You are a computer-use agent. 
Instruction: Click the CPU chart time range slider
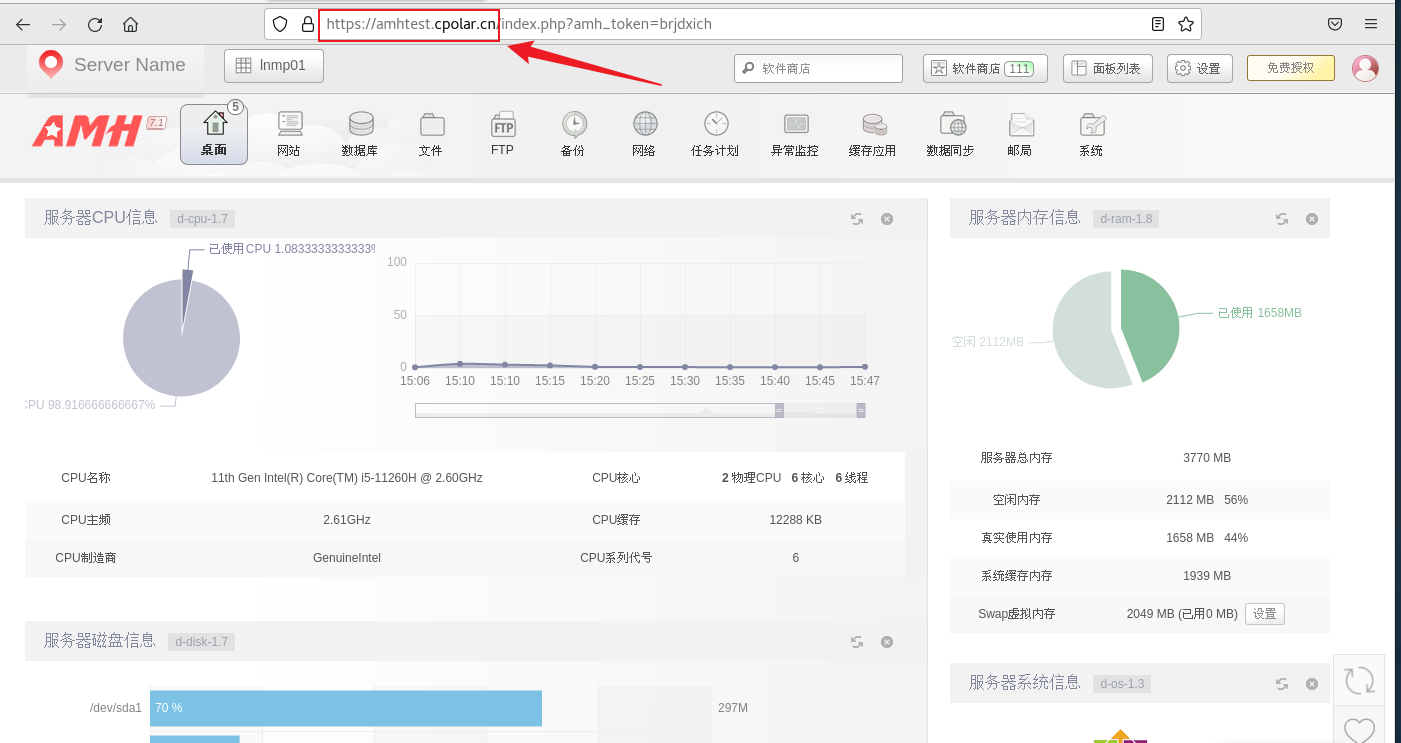pyautogui.click(x=640, y=410)
